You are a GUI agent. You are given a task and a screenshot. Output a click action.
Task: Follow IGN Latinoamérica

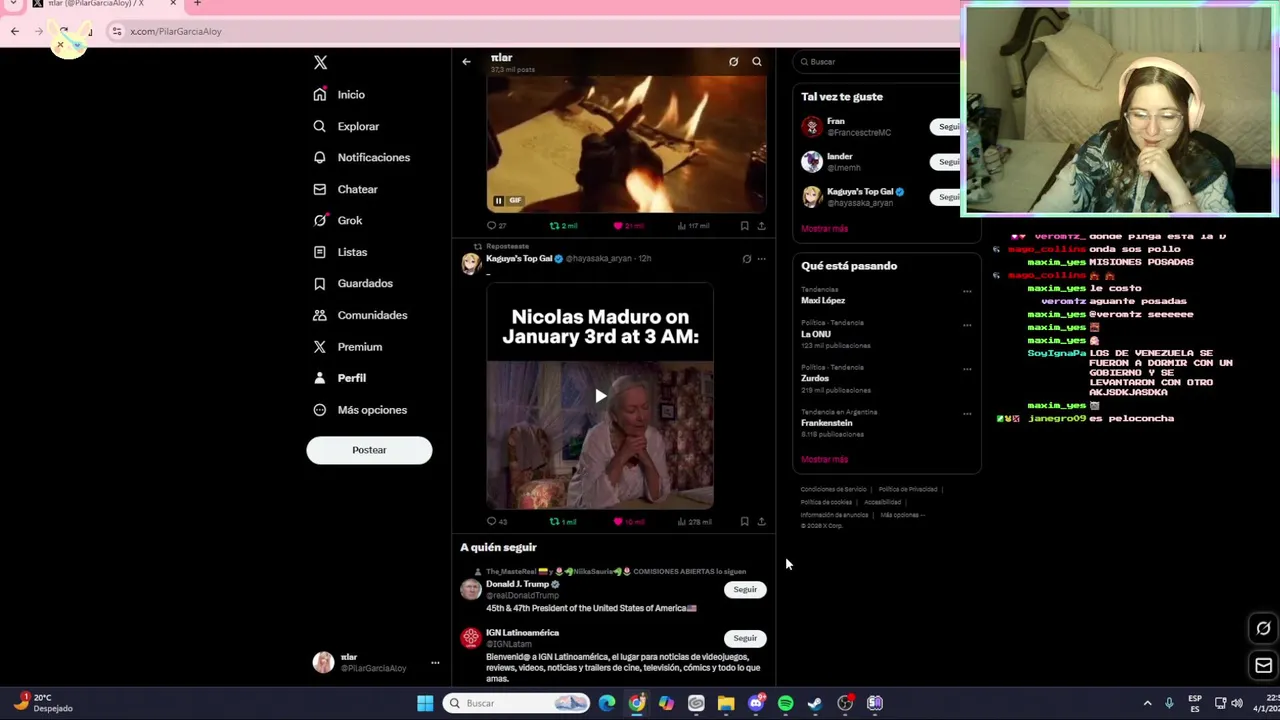(x=745, y=638)
